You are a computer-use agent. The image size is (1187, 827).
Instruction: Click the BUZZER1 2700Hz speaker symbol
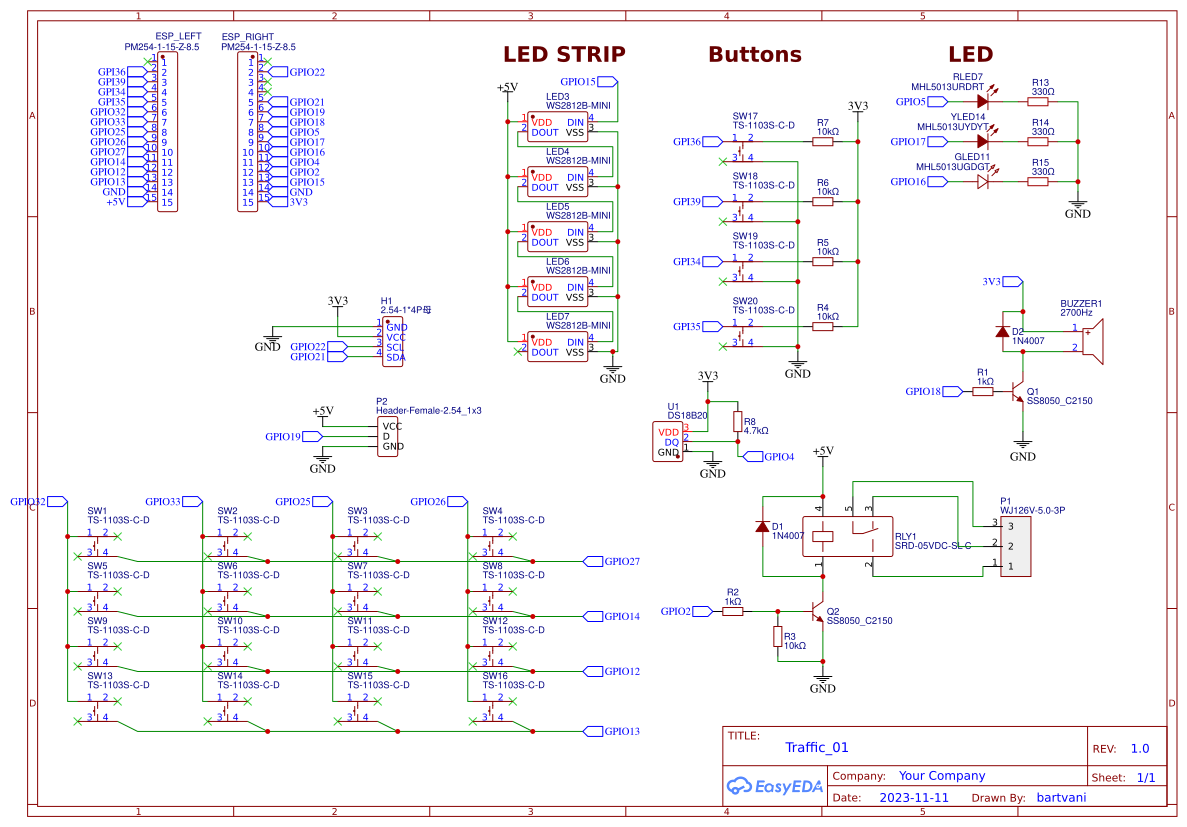(1095, 340)
